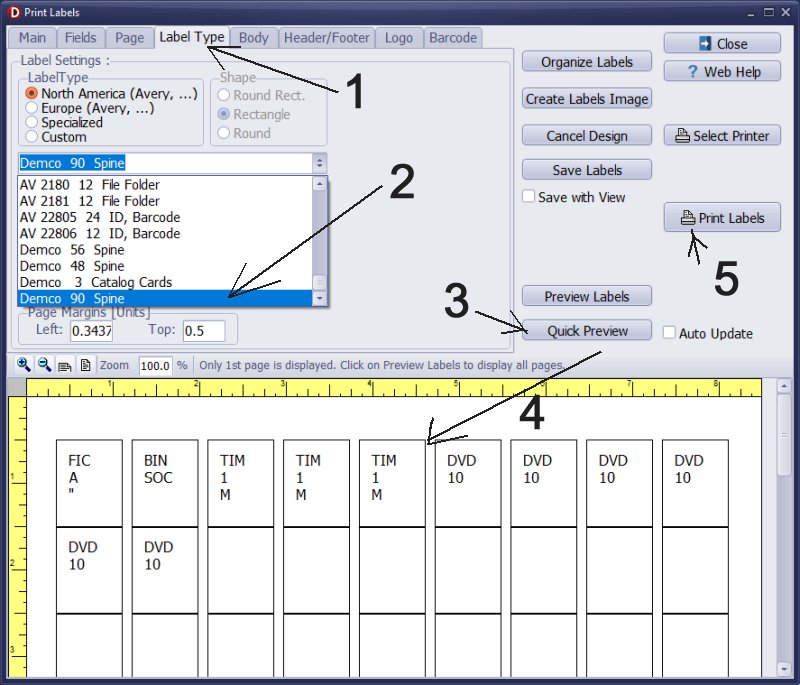Open the Page tab
Screen dimensions: 800x685
(x=130, y=38)
